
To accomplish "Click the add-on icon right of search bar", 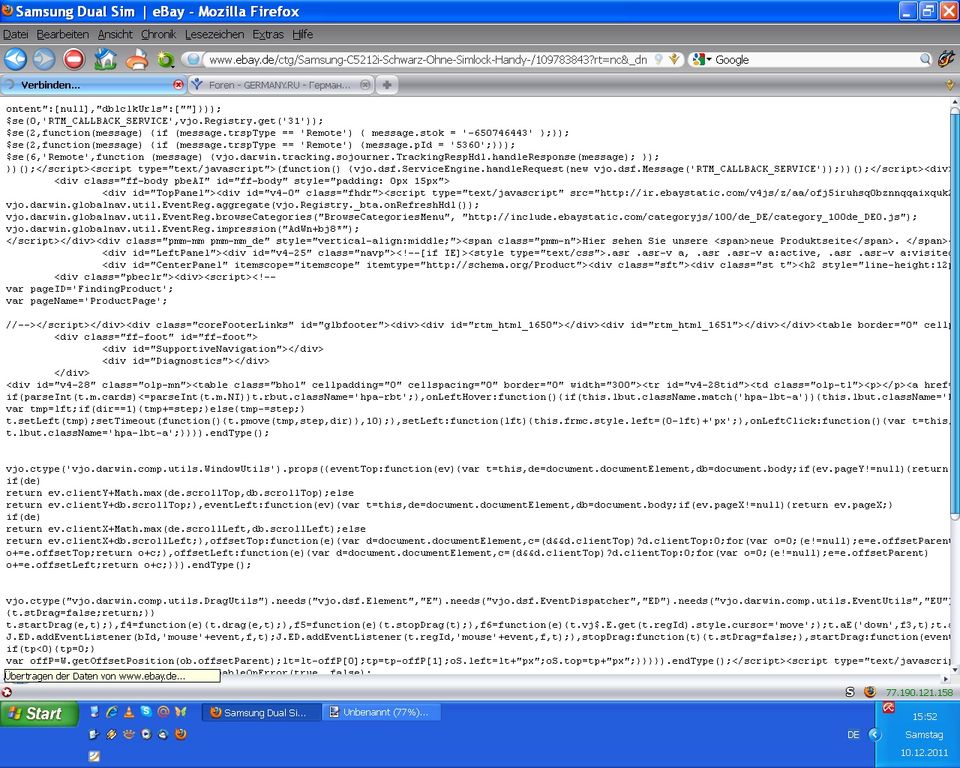I will [947, 59].
